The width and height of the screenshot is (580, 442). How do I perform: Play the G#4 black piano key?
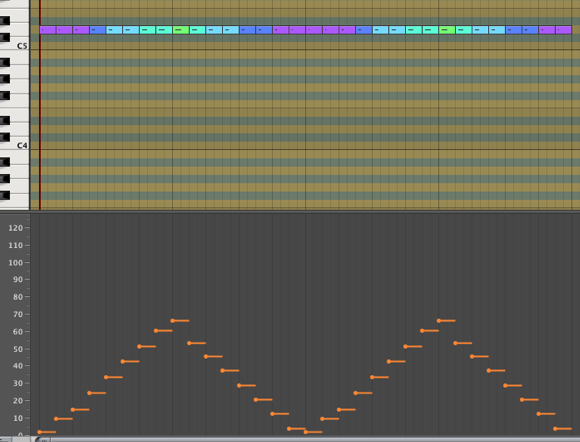[x=5, y=79]
